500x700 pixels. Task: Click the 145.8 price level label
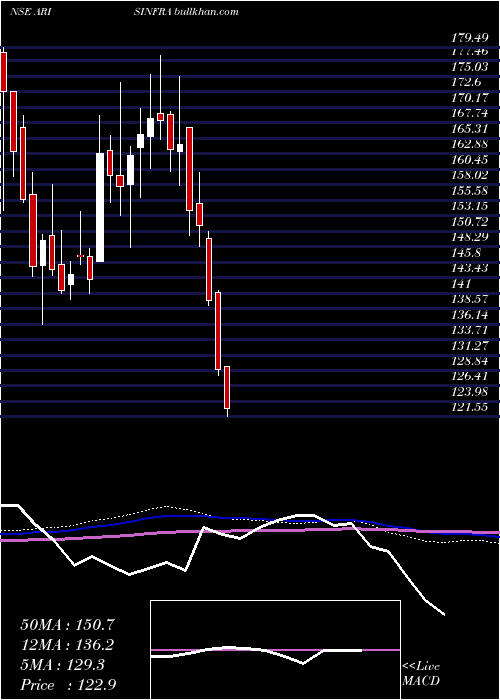click(467, 253)
